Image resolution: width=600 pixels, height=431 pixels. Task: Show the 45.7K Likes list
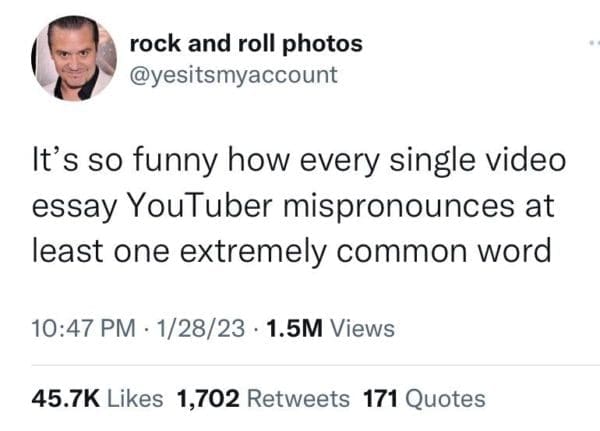tap(100, 398)
